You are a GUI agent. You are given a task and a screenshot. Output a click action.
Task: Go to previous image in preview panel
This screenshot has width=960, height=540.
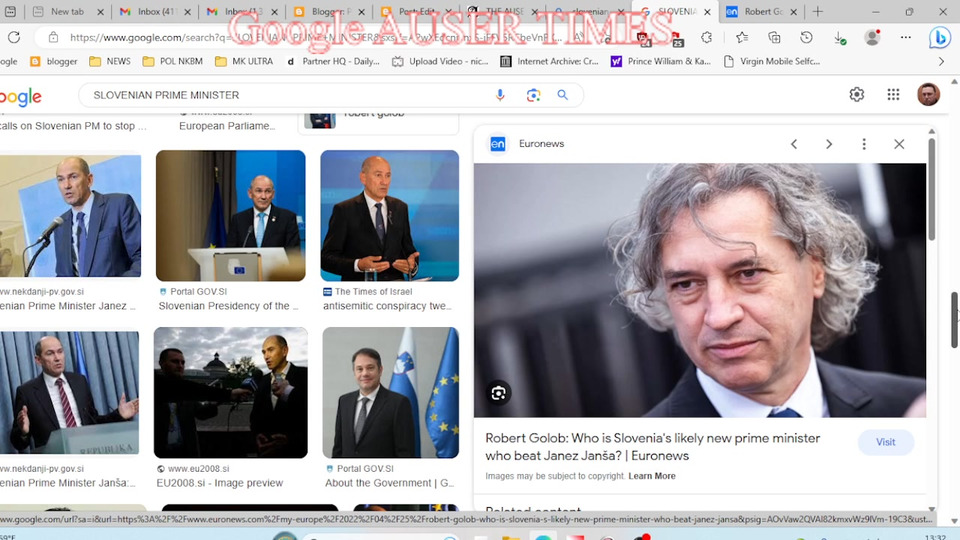pyautogui.click(x=794, y=144)
